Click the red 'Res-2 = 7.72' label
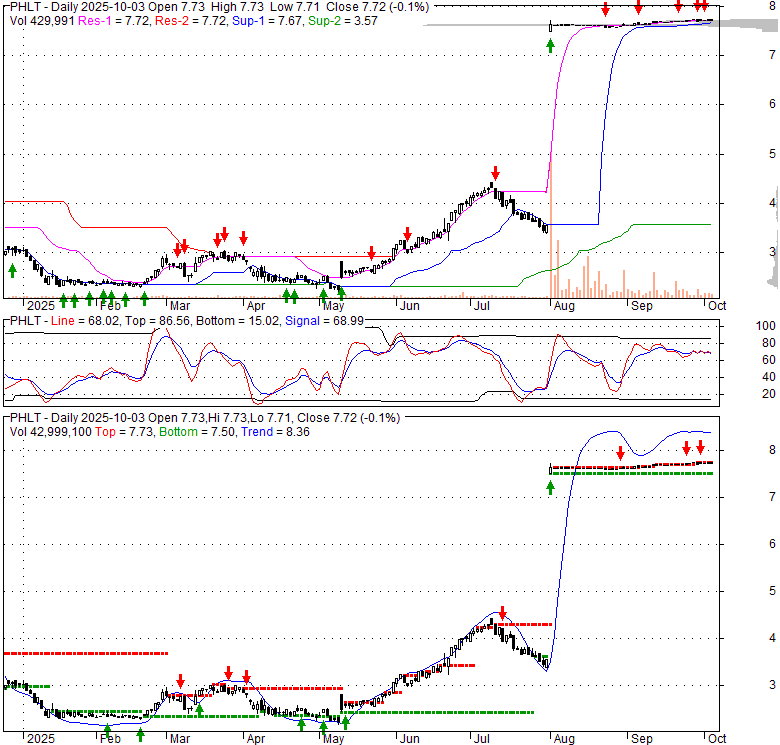The width and height of the screenshot is (780, 745). [x=192, y=21]
